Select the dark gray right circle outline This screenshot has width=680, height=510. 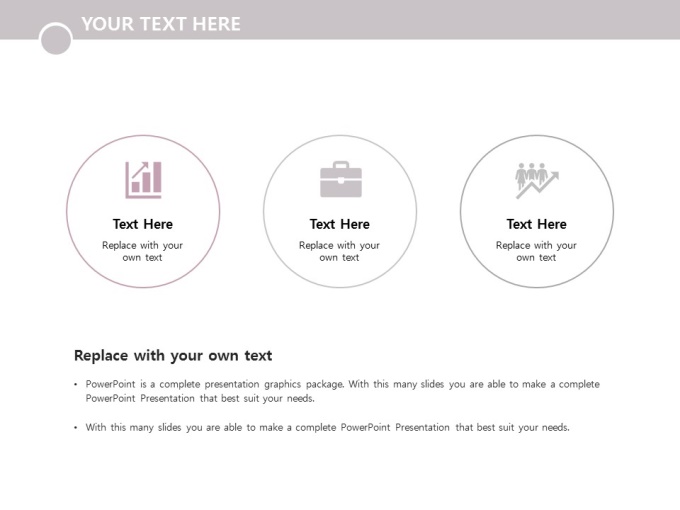point(537,211)
